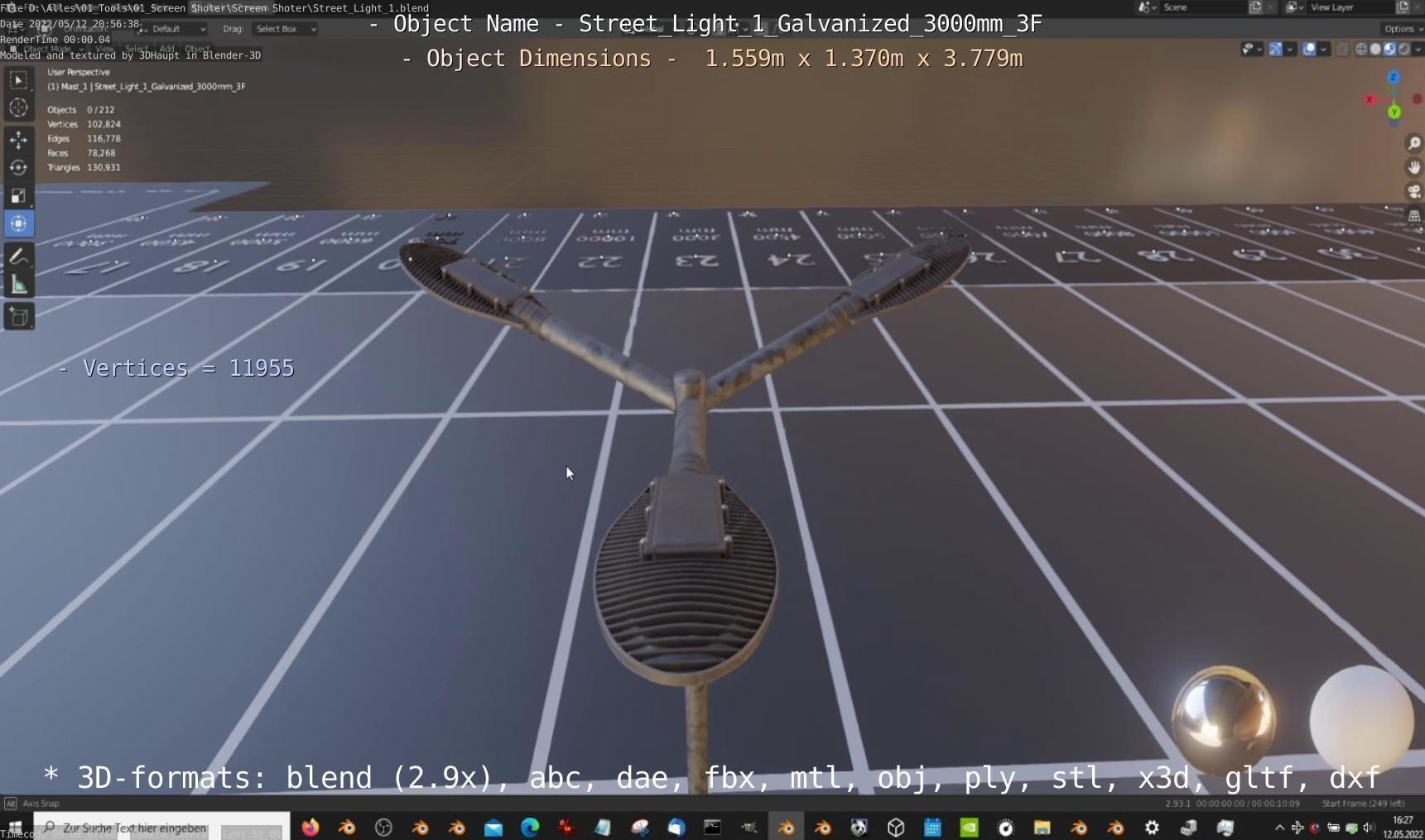Activate the 3D Cursor tool
Viewport: 1425px width, 840px height.
(x=18, y=108)
